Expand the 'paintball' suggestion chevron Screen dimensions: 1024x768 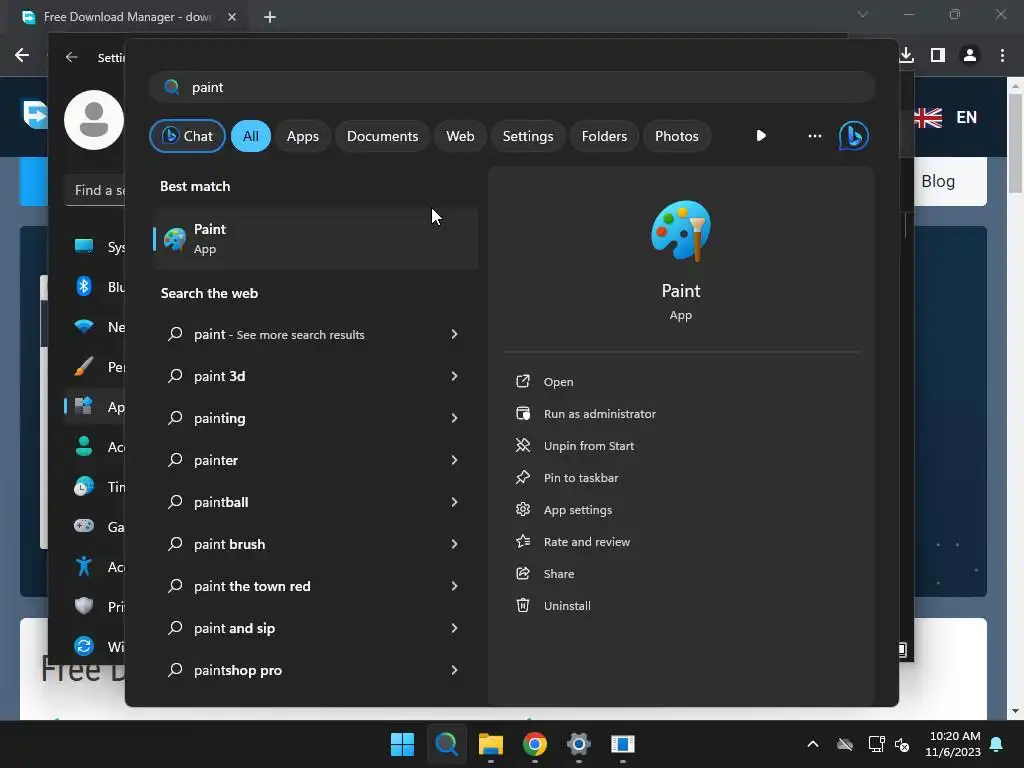[x=454, y=502]
